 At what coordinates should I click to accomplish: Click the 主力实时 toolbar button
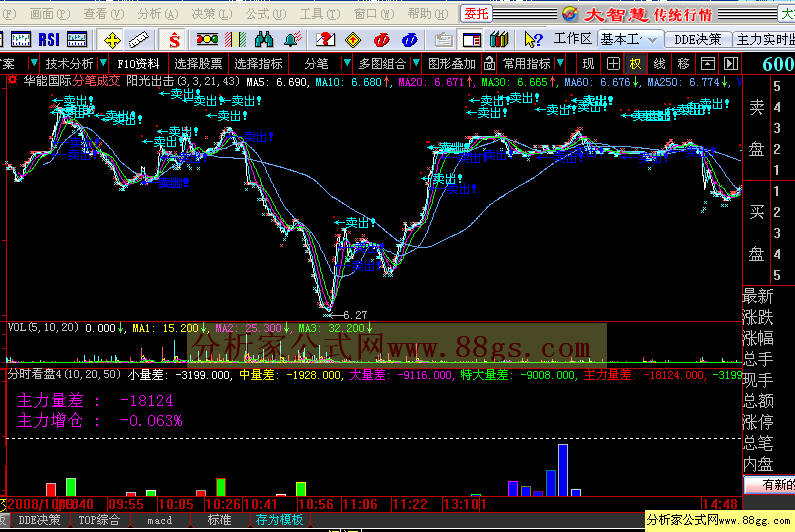765,39
